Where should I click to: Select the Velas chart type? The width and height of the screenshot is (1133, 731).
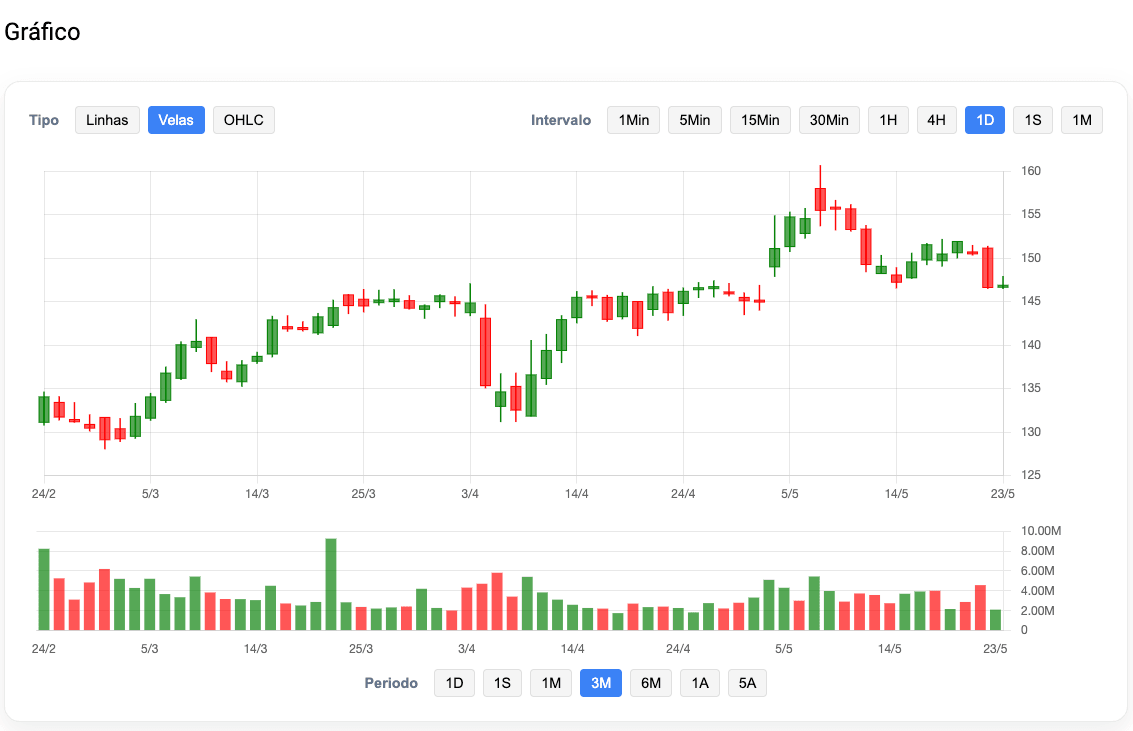(x=176, y=120)
